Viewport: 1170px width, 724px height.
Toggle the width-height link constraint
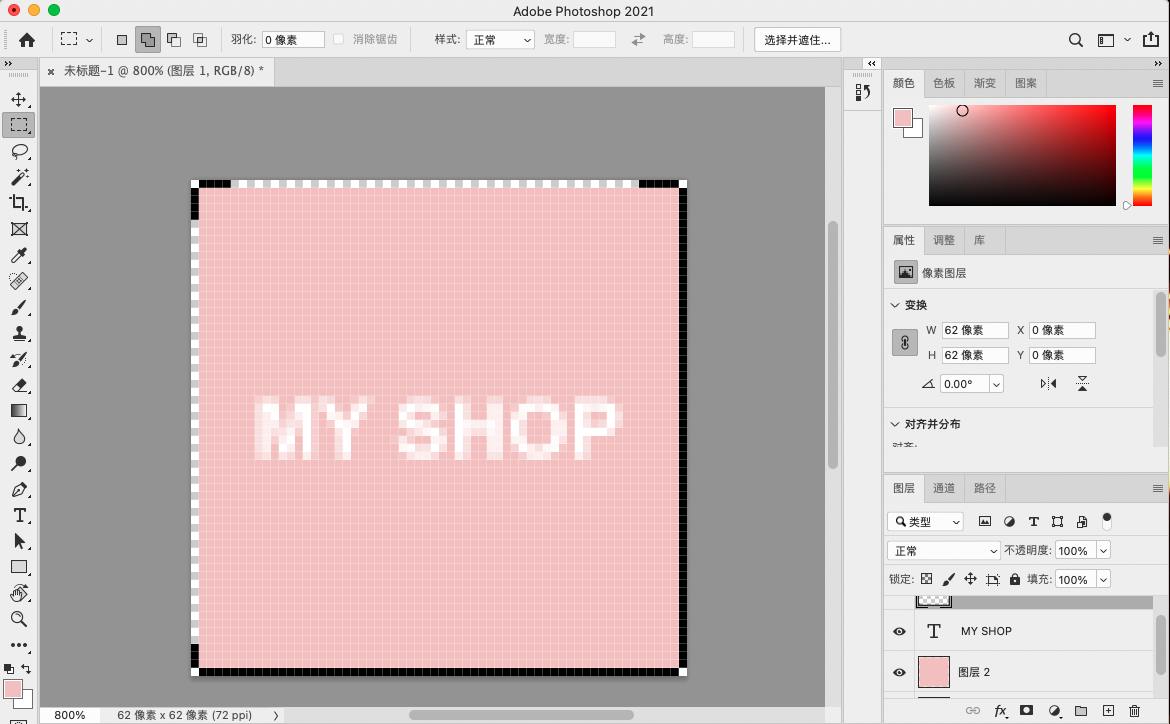click(904, 343)
